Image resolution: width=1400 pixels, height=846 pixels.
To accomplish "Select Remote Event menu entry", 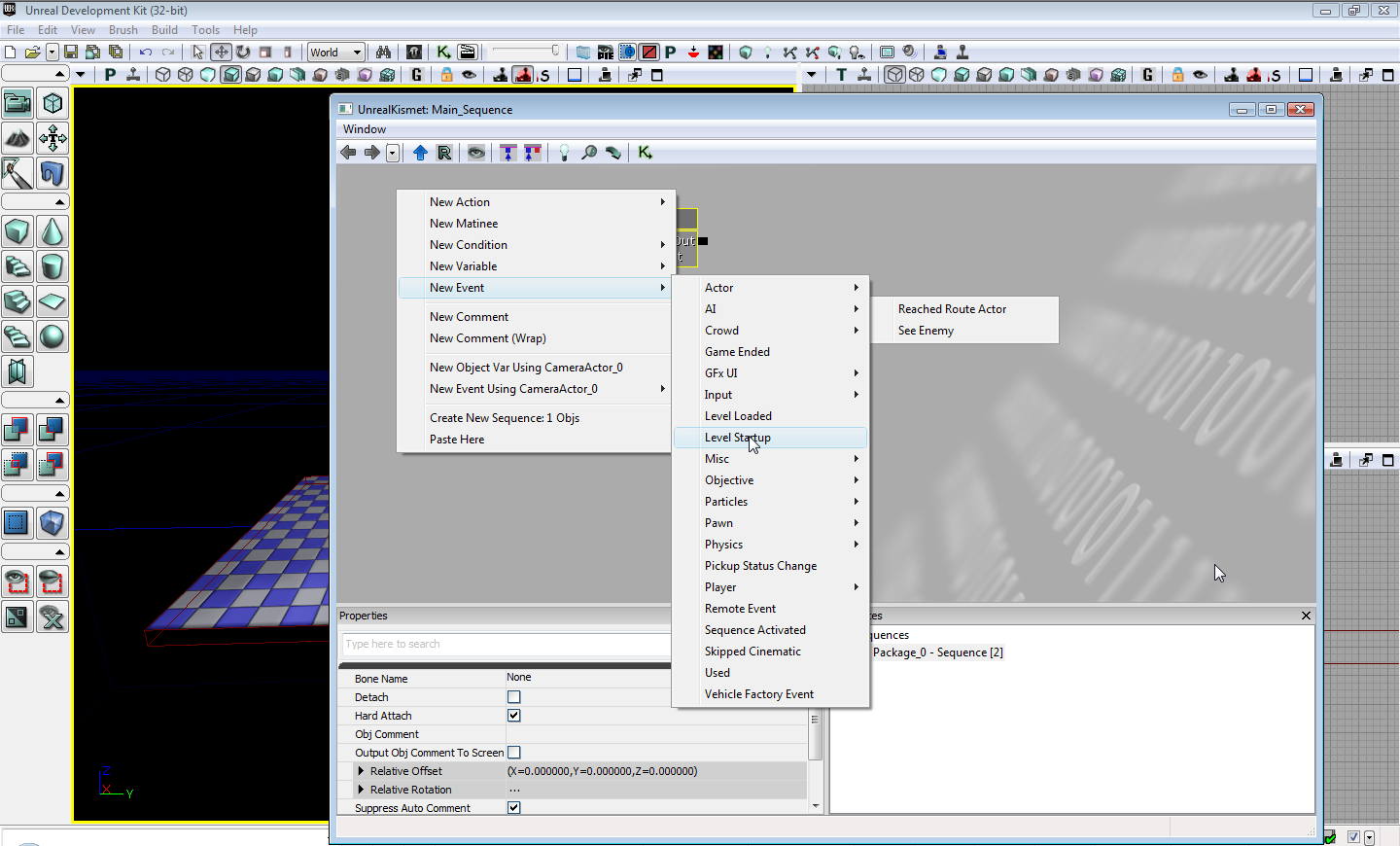I will click(770, 609).
